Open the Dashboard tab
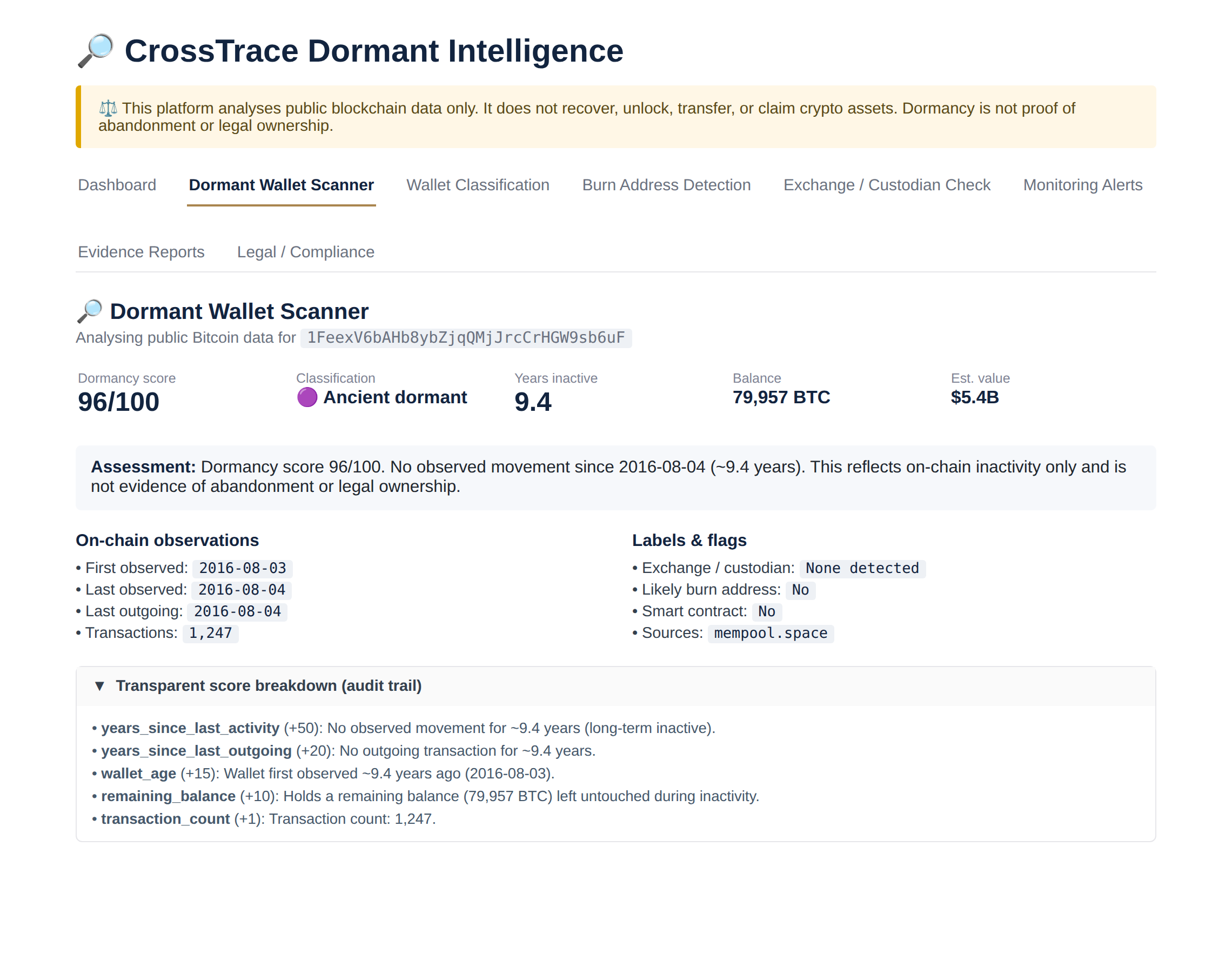This screenshot has height=973, width=1232. click(x=117, y=185)
